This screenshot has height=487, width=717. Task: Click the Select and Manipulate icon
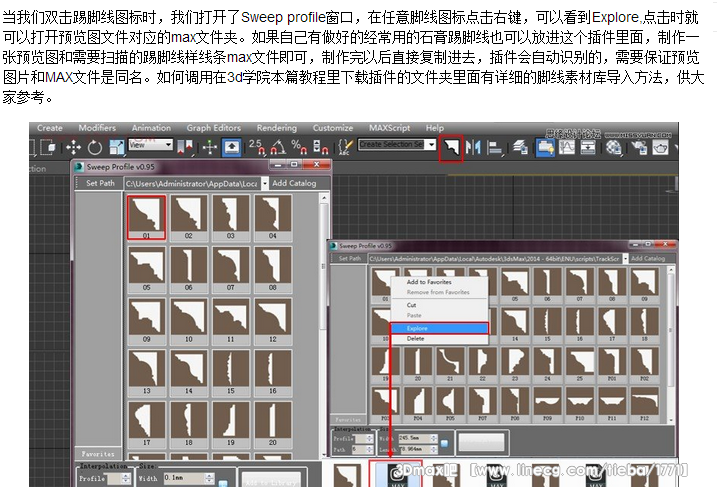[210, 147]
